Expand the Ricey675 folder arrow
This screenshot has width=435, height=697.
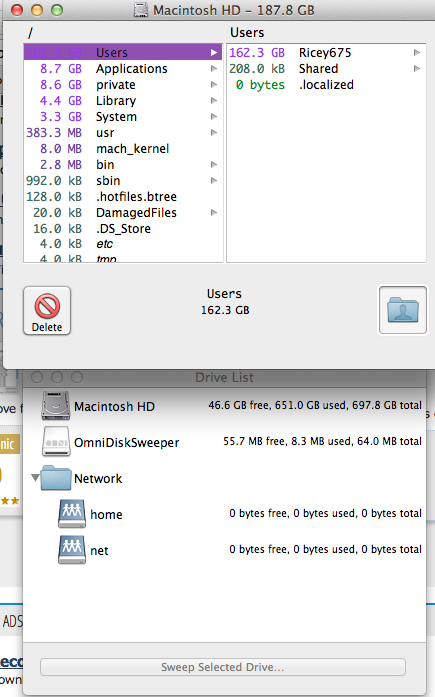[417, 52]
